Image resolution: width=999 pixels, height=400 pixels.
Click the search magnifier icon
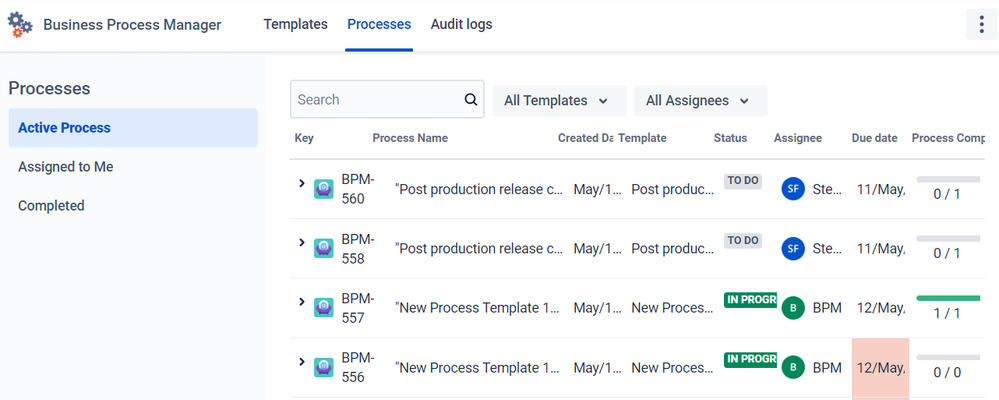471,100
